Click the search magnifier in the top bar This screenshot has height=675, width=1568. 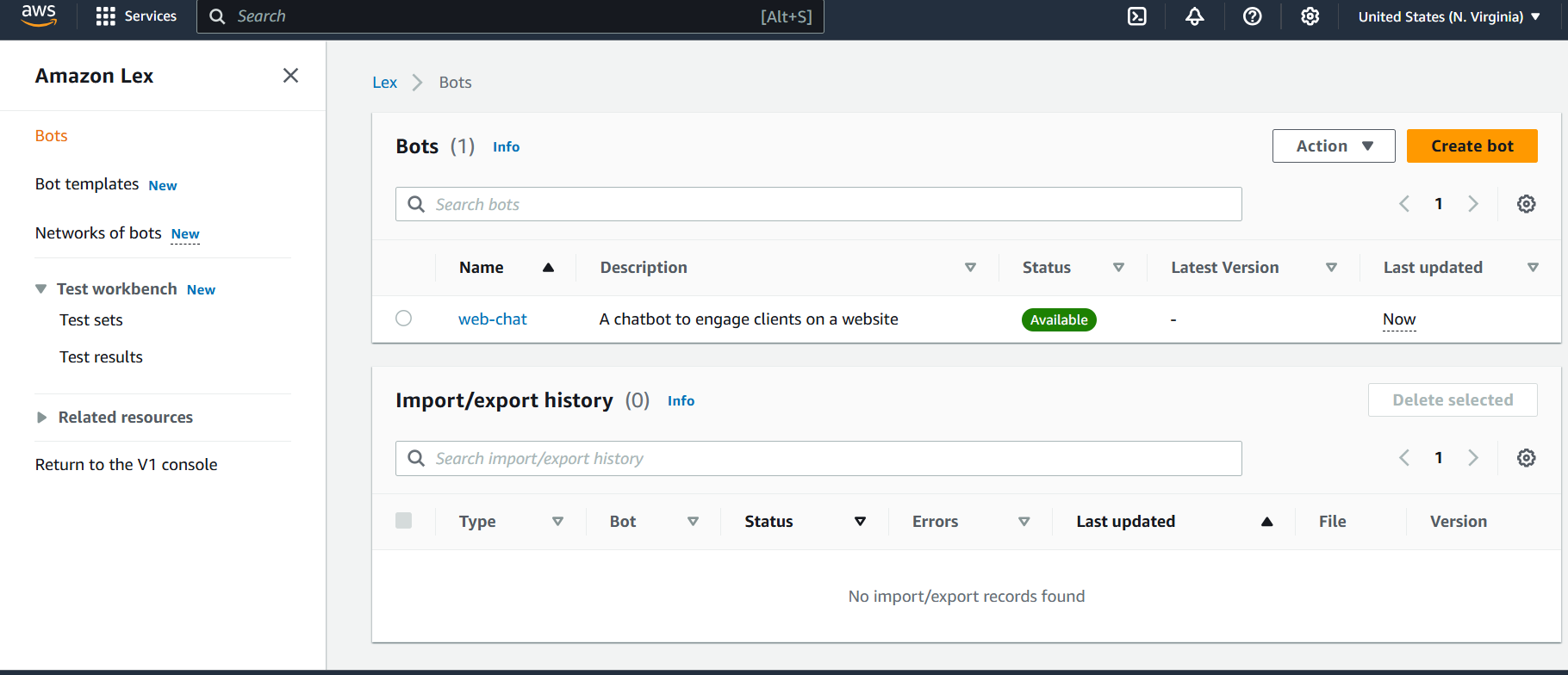217,16
